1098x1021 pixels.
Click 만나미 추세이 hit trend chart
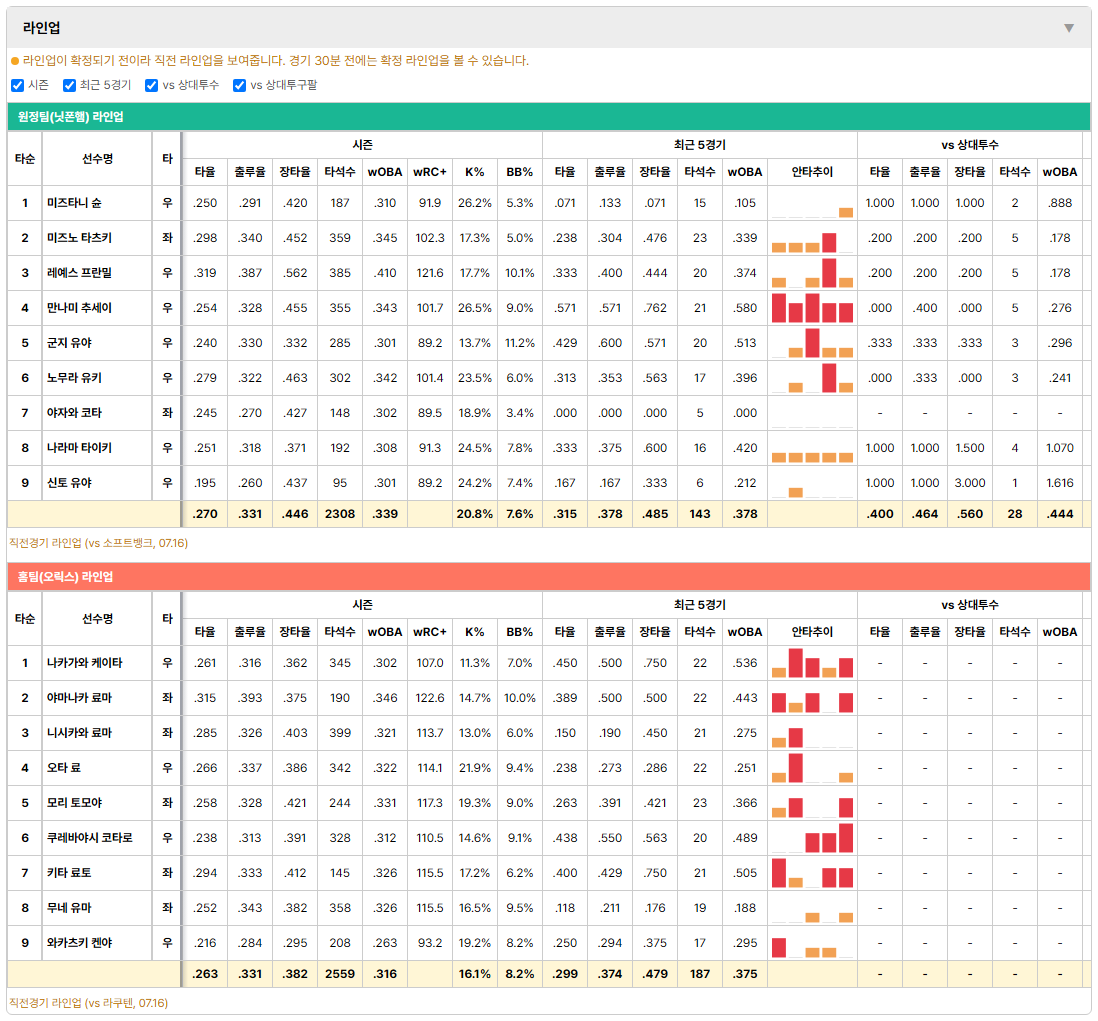(812, 308)
